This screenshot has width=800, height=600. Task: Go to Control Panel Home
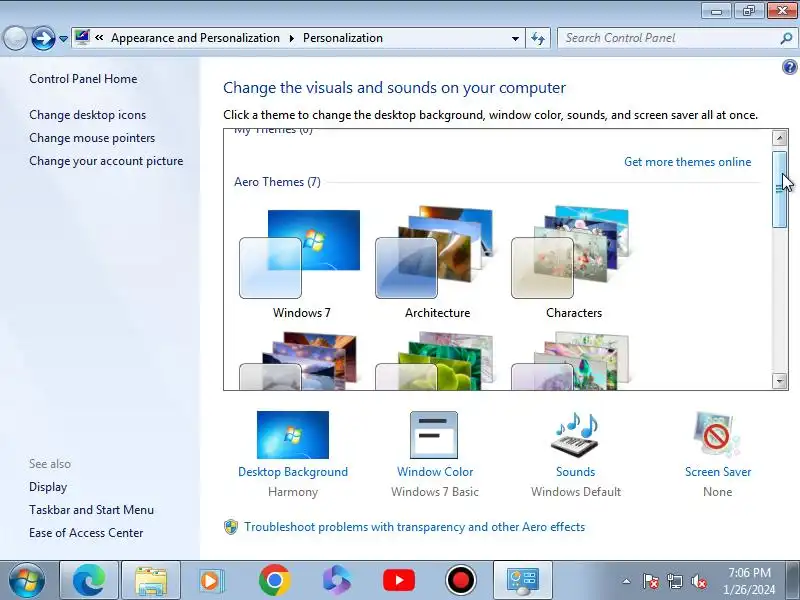(83, 79)
